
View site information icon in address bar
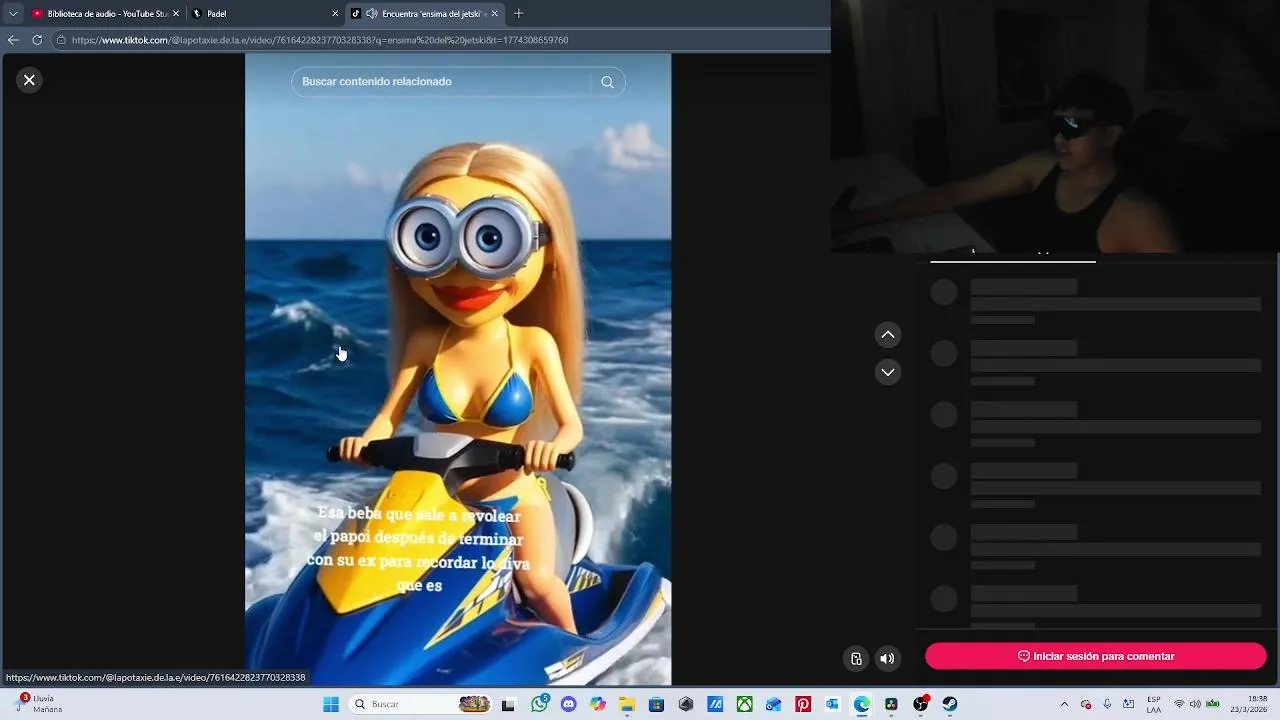click(61, 40)
